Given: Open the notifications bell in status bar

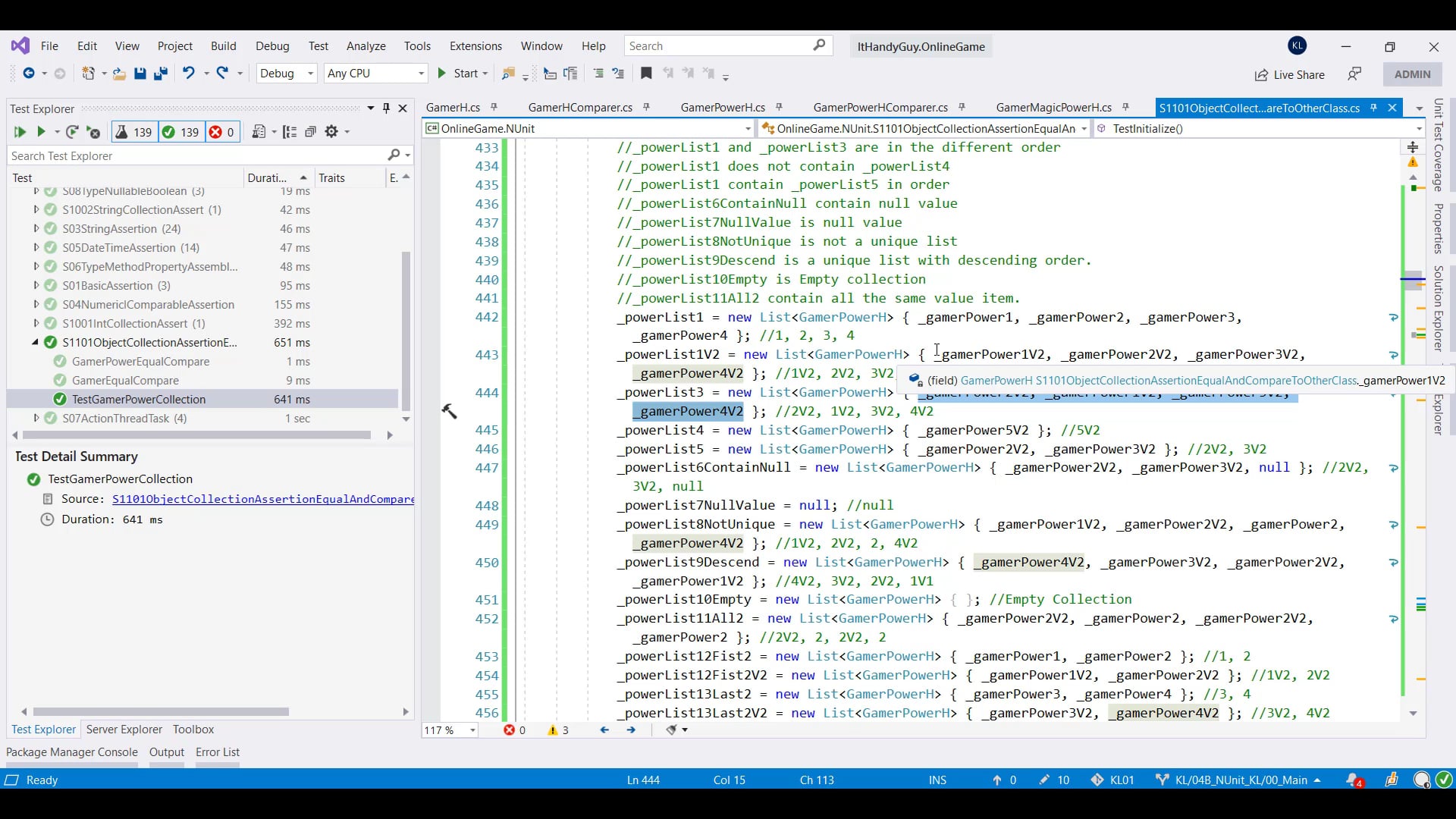Looking at the screenshot, I should point(1354,780).
